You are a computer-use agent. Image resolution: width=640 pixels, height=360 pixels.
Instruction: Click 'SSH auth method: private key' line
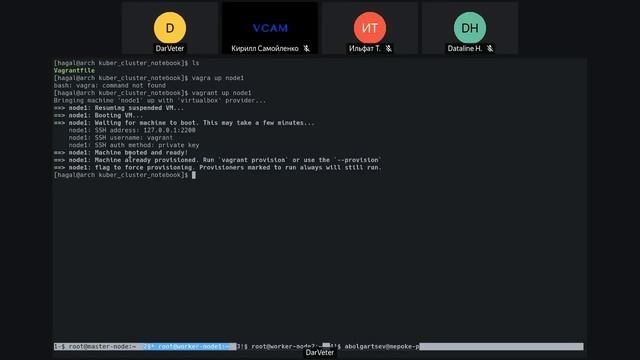134,145
